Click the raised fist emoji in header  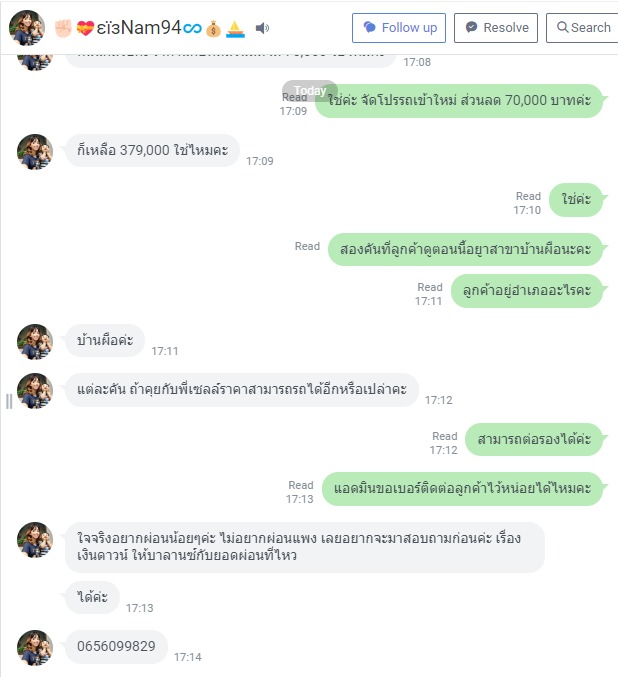coord(63,28)
